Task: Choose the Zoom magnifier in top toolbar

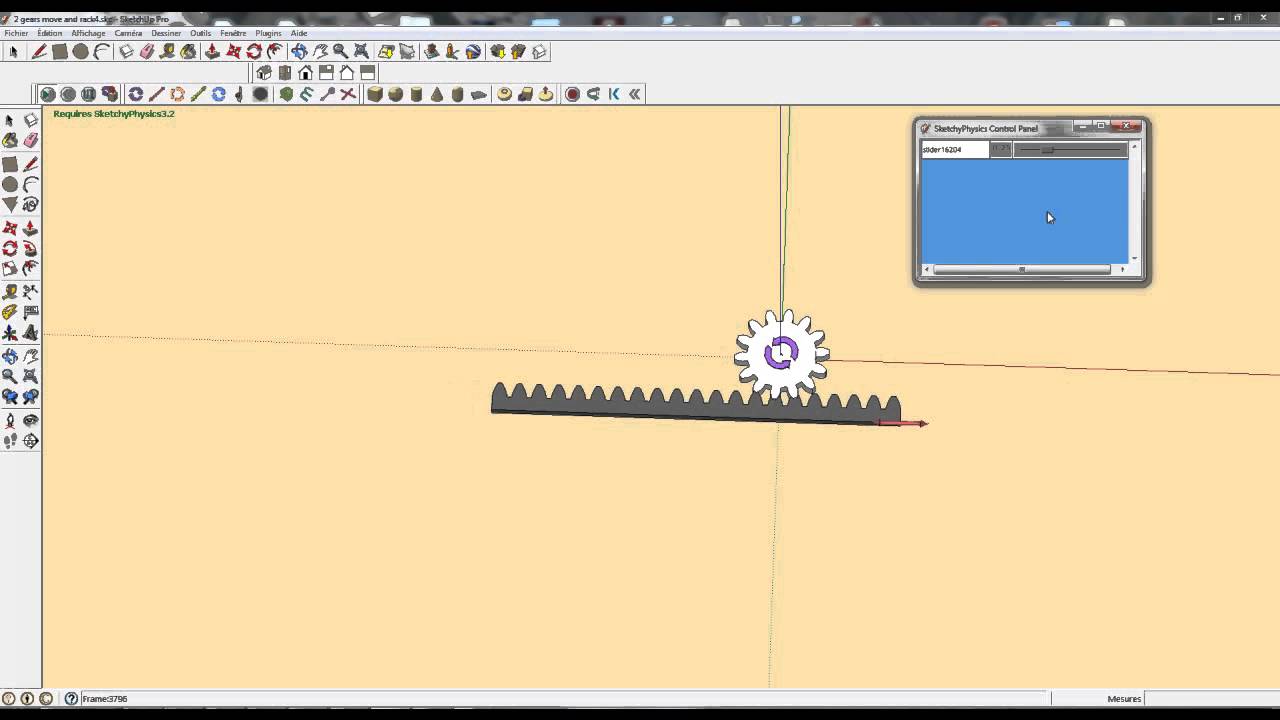Action: tap(341, 51)
